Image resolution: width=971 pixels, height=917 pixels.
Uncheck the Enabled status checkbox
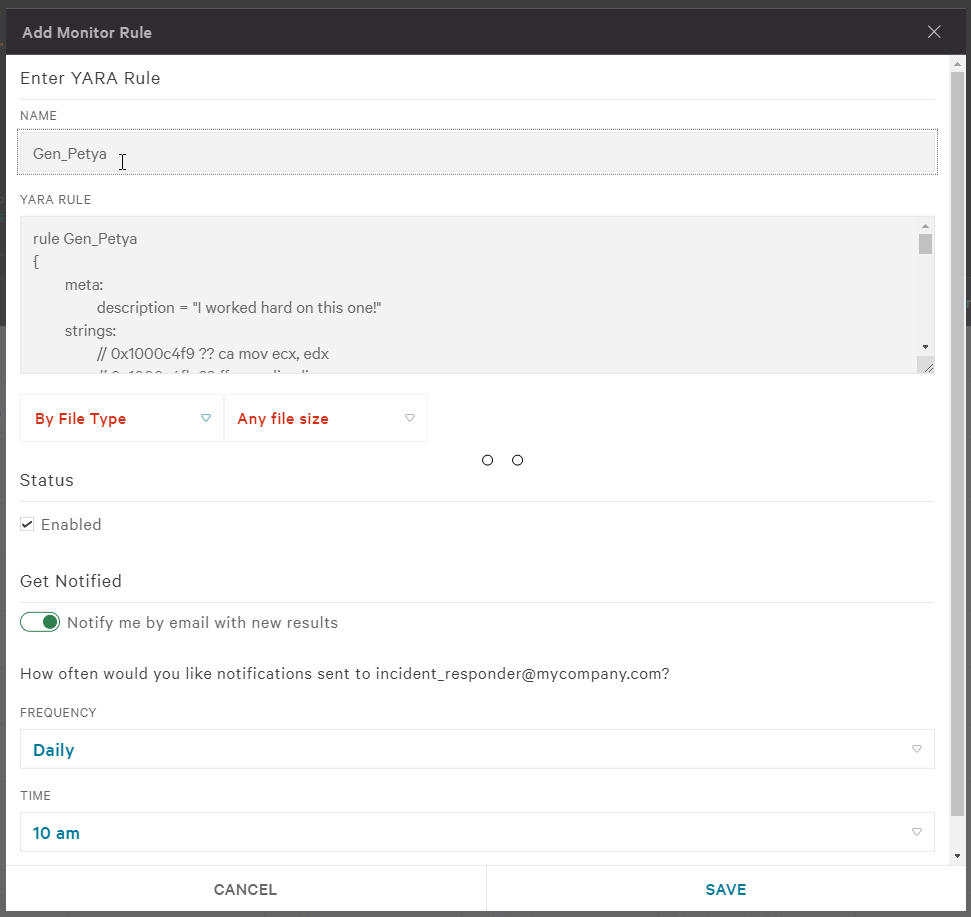[x=27, y=524]
